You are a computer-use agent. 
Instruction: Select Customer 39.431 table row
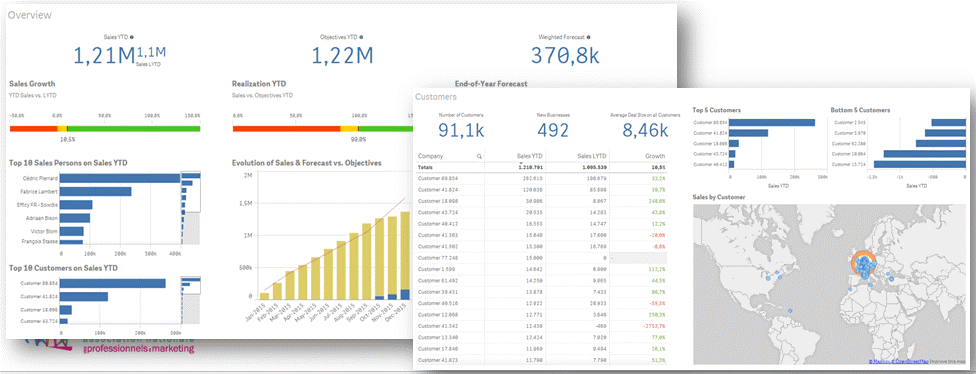click(542, 291)
